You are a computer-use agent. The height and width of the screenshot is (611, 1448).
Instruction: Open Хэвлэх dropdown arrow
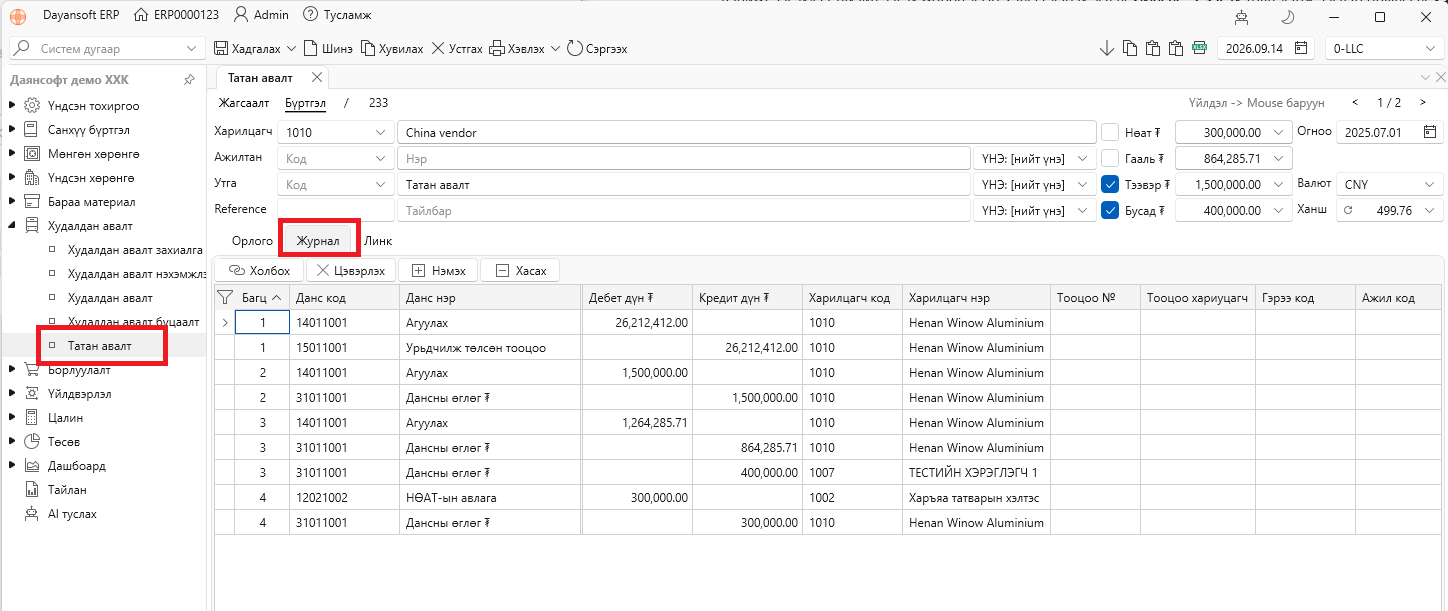pyautogui.click(x=553, y=48)
